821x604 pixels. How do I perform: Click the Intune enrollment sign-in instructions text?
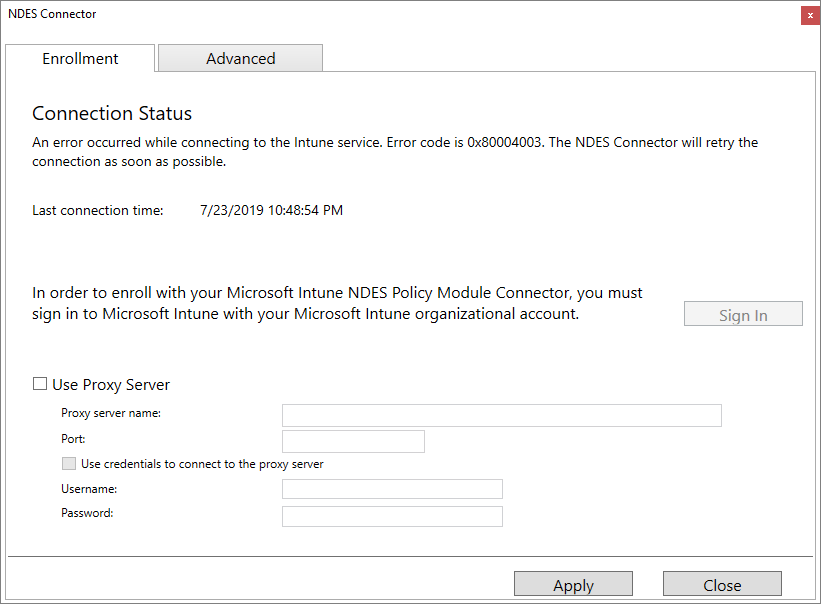(337, 303)
